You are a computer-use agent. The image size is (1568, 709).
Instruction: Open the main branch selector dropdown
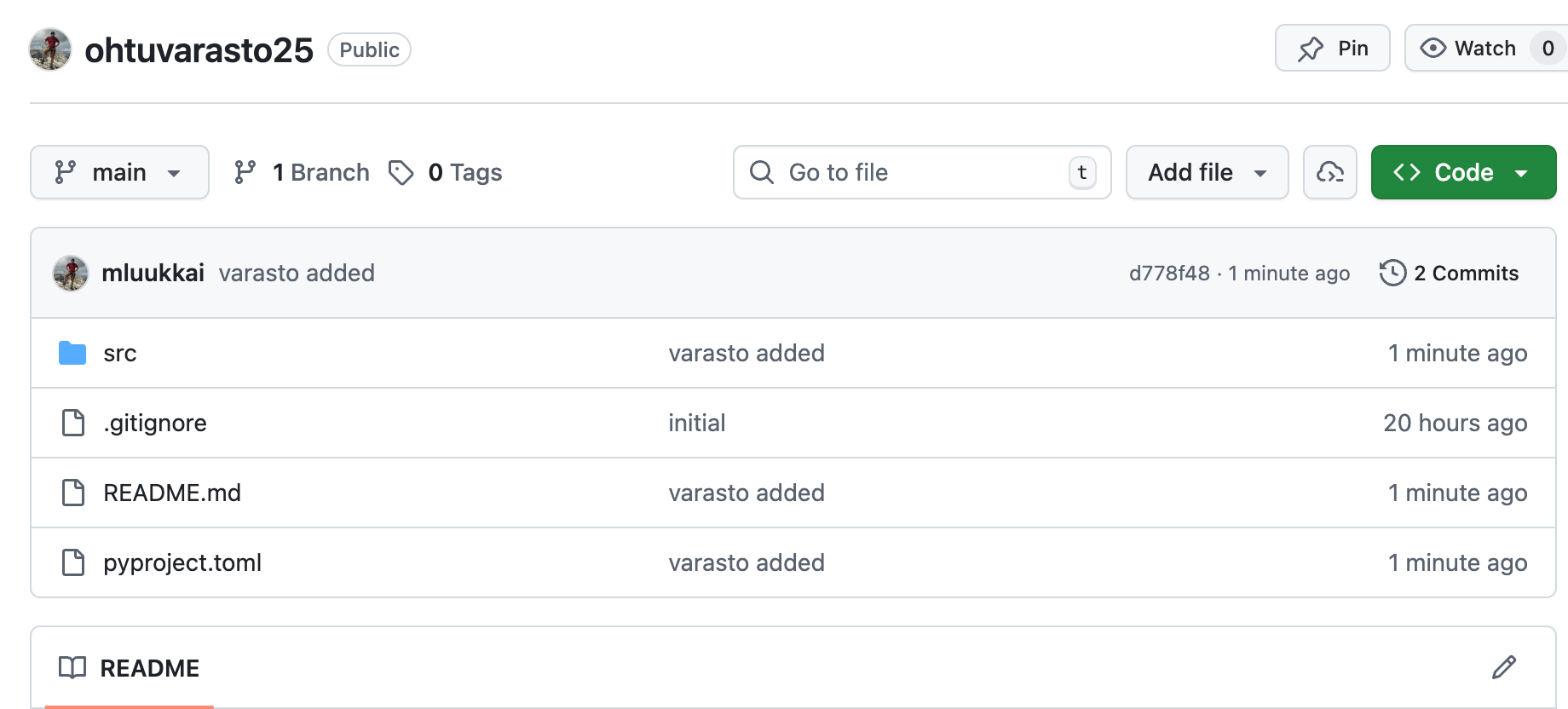pyautogui.click(x=119, y=172)
